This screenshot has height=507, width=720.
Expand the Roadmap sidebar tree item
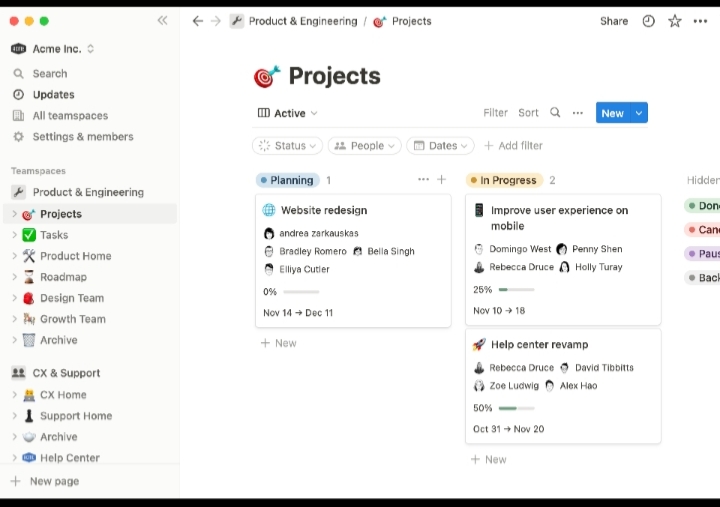click(x=14, y=277)
